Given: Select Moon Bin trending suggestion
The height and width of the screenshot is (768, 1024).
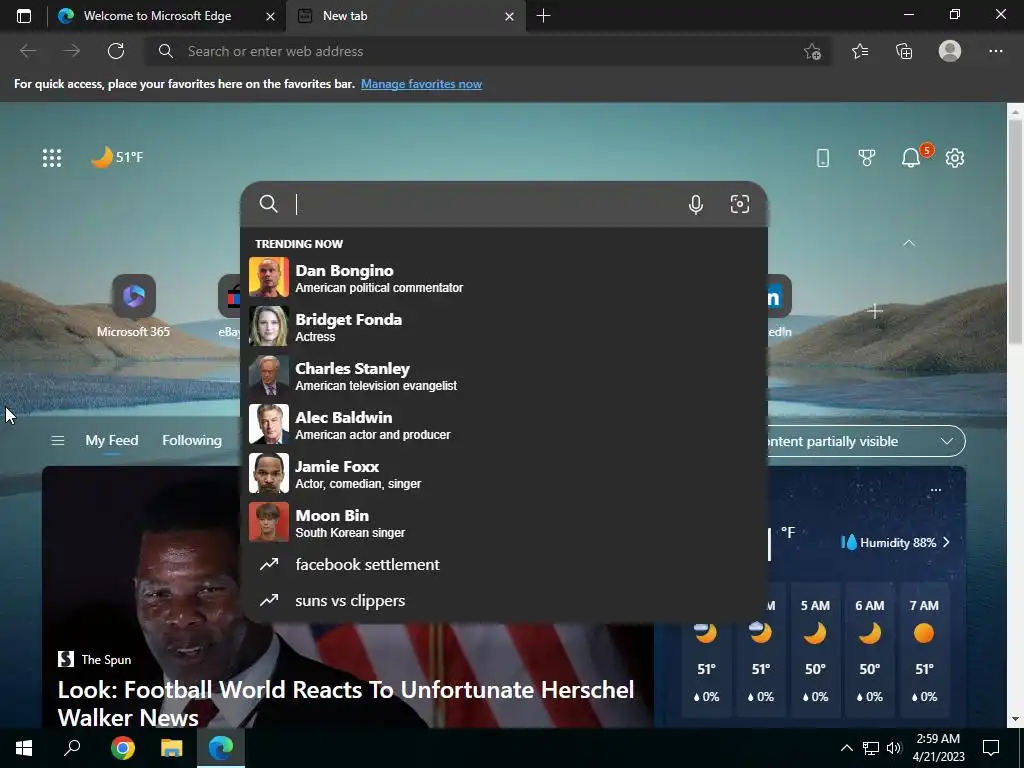Looking at the screenshot, I should [504, 522].
